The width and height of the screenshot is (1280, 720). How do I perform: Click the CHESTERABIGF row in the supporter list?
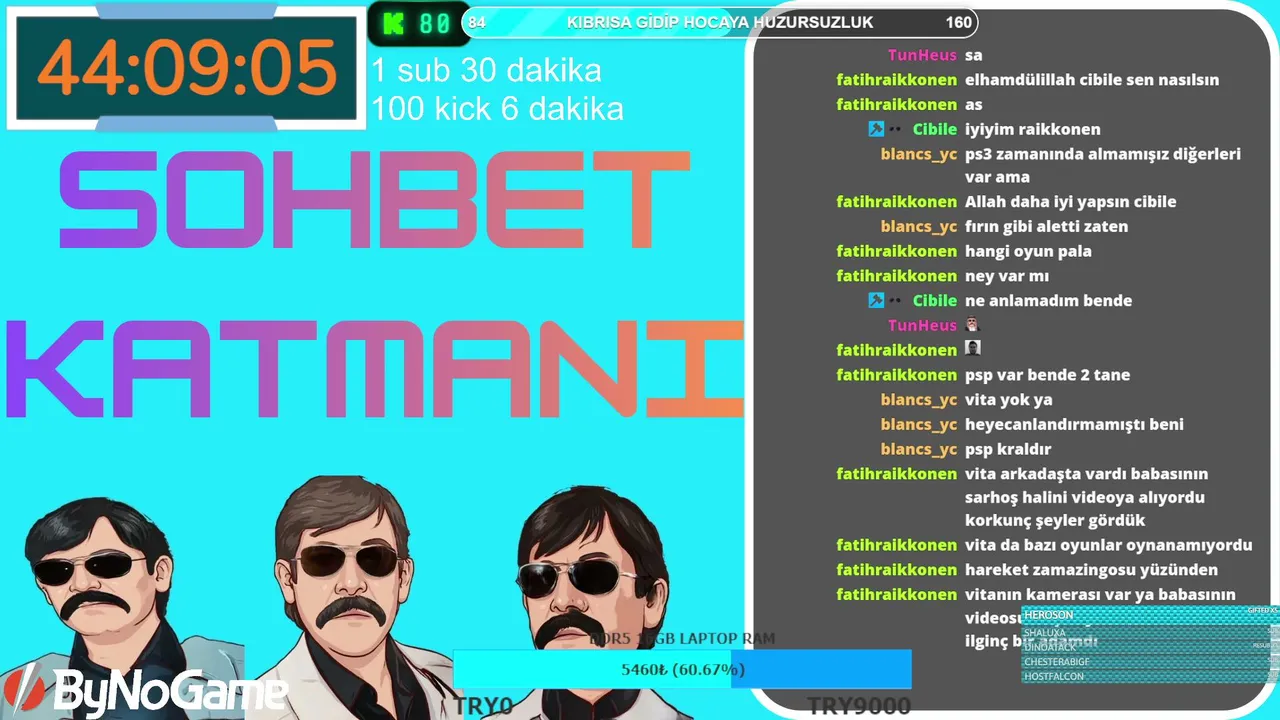(1150, 662)
